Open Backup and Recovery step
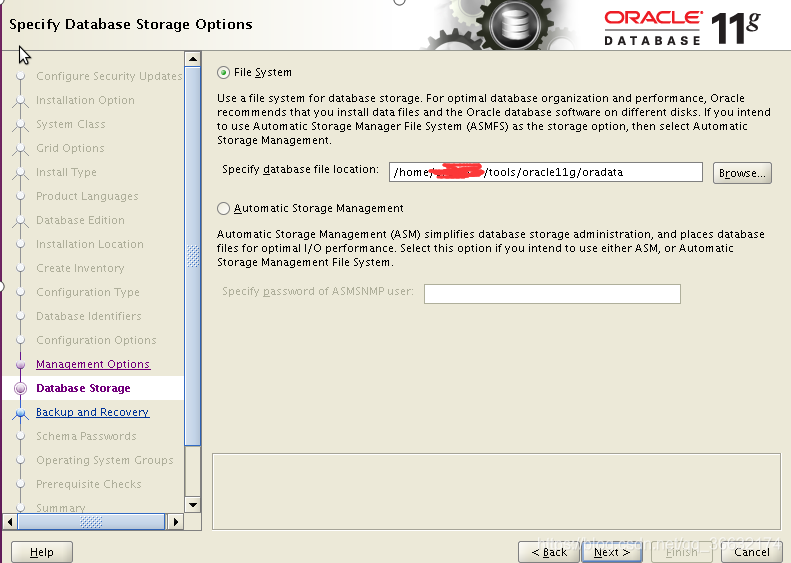The height and width of the screenshot is (563, 791). pyautogui.click(x=92, y=412)
